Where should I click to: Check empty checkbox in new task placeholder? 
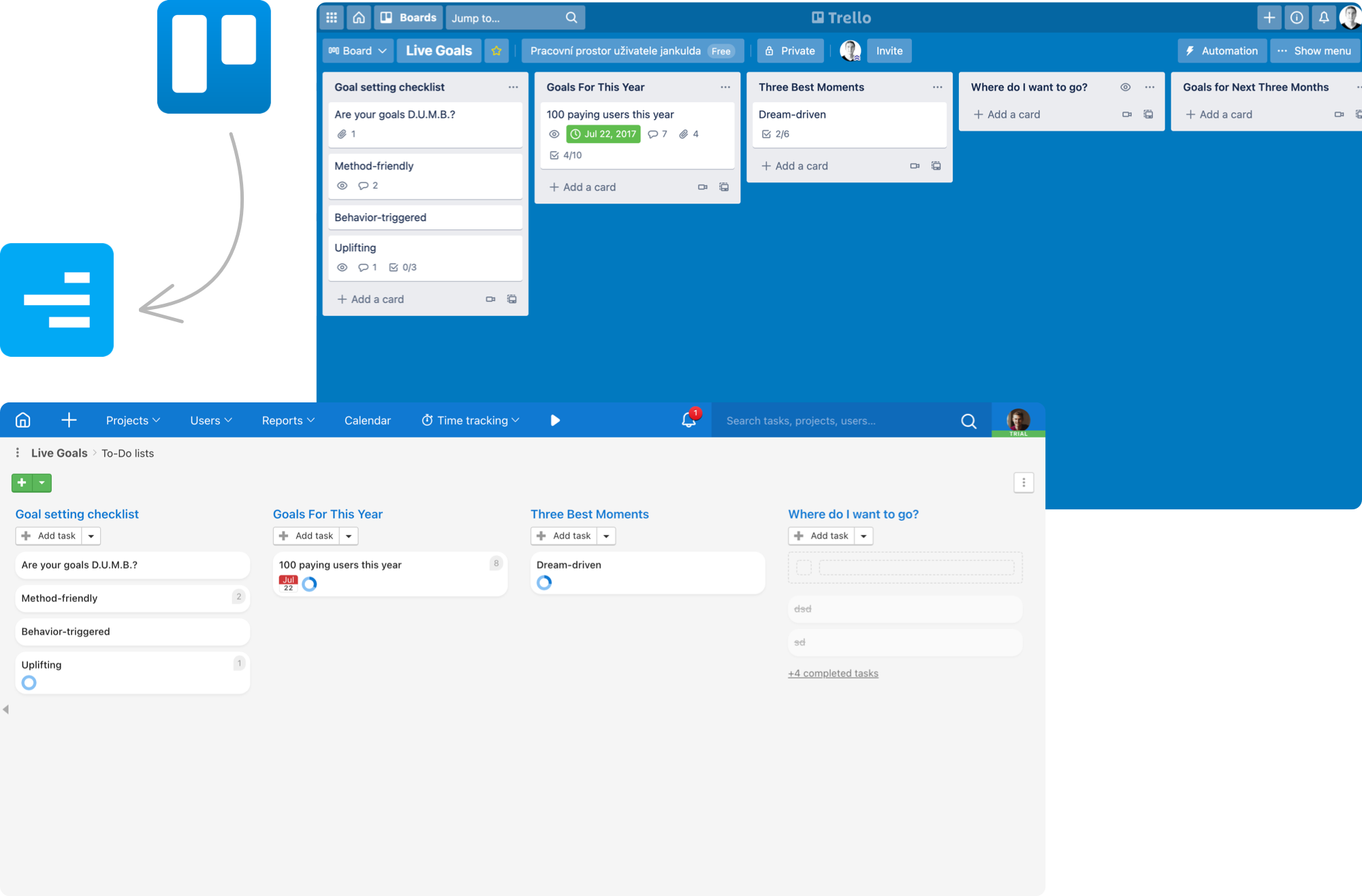click(804, 567)
